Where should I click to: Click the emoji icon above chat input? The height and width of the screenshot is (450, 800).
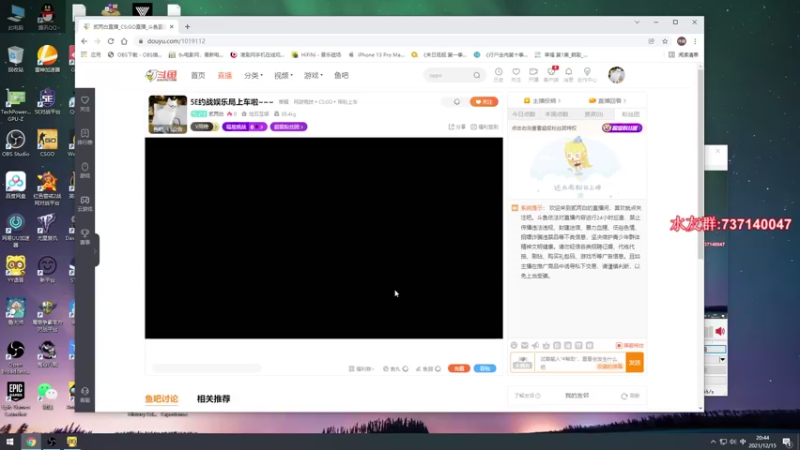coord(514,345)
